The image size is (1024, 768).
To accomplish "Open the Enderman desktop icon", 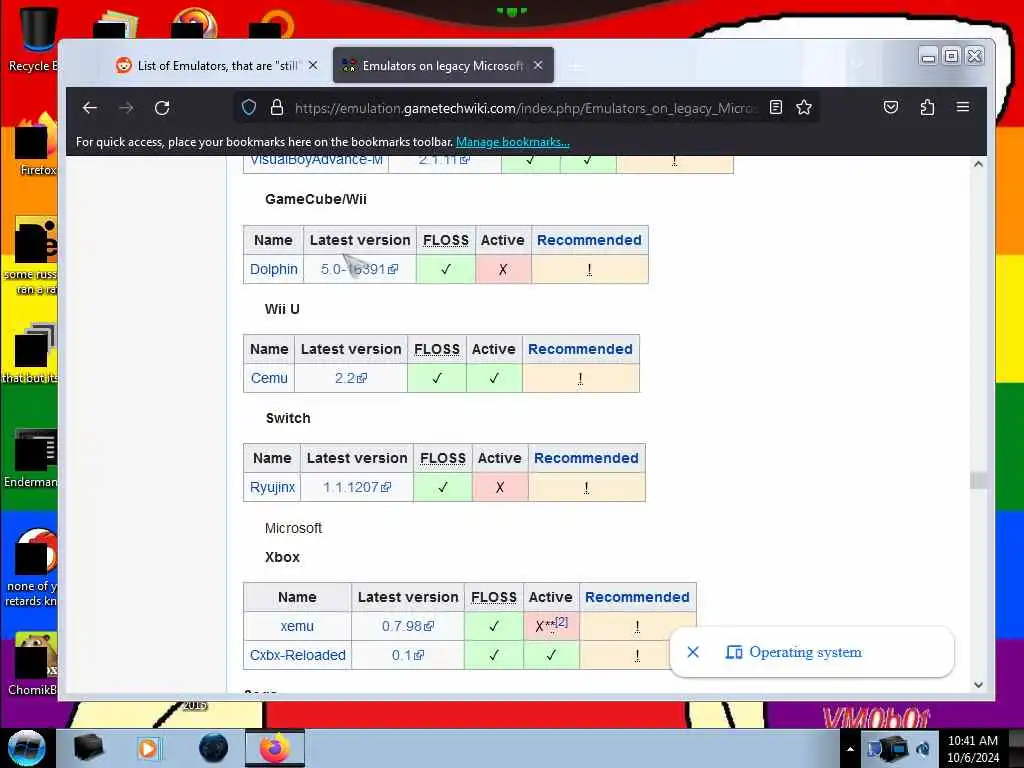I will 31,457.
